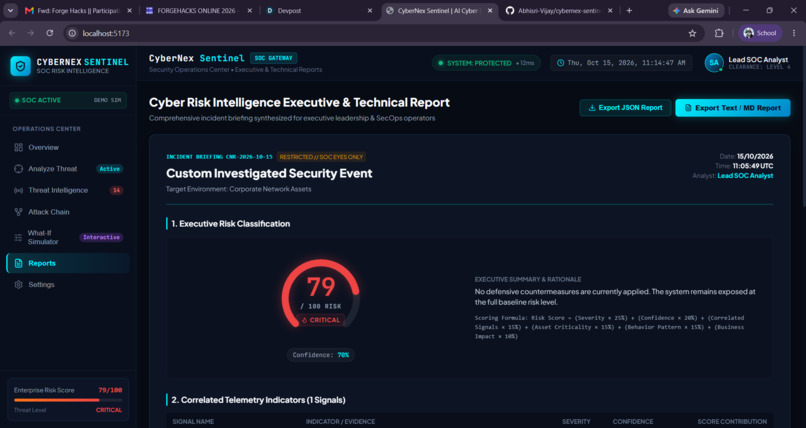
Task: Click Export Text / MD Report button
Action: [x=732, y=108]
